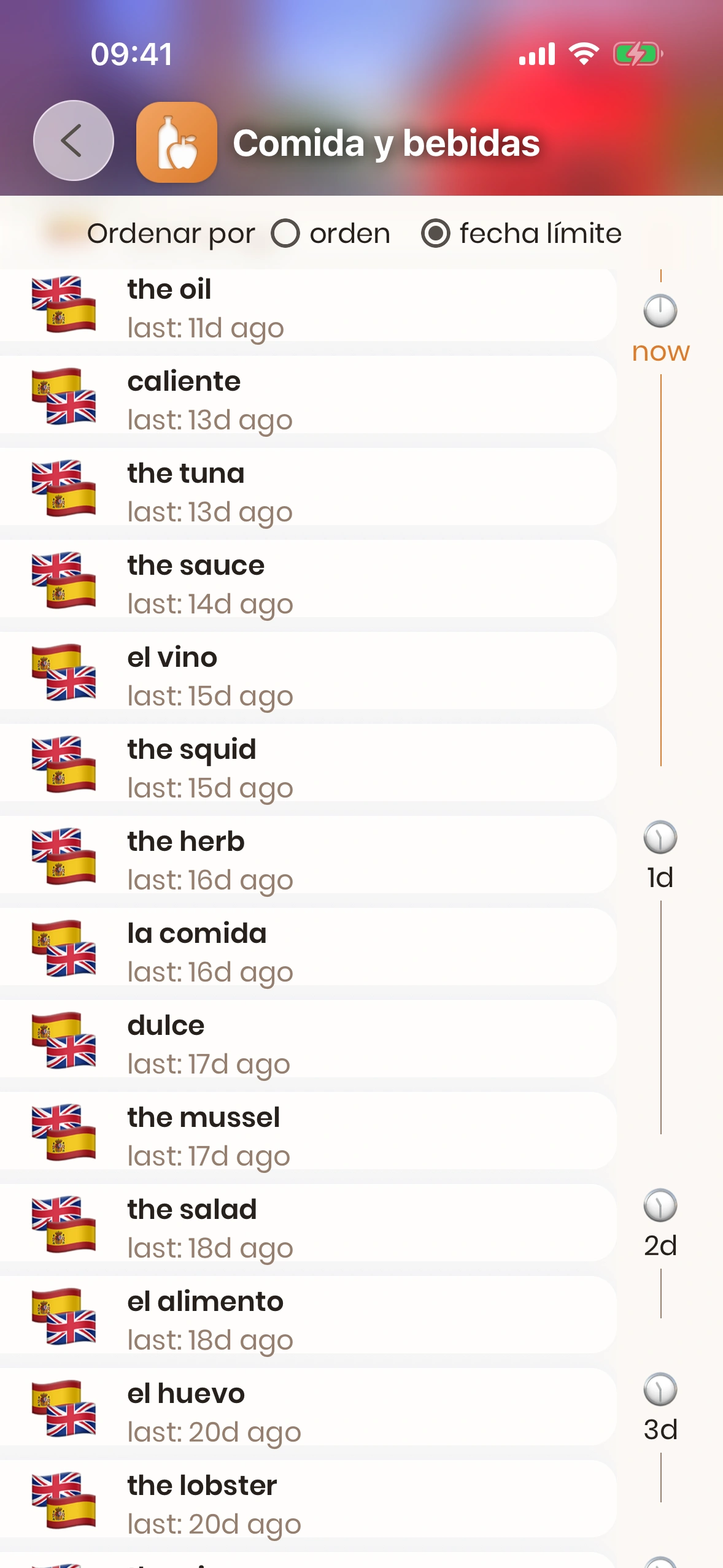Jump to the '2d' timeline label
This screenshot has height=1568, width=723.
pos(660,1246)
